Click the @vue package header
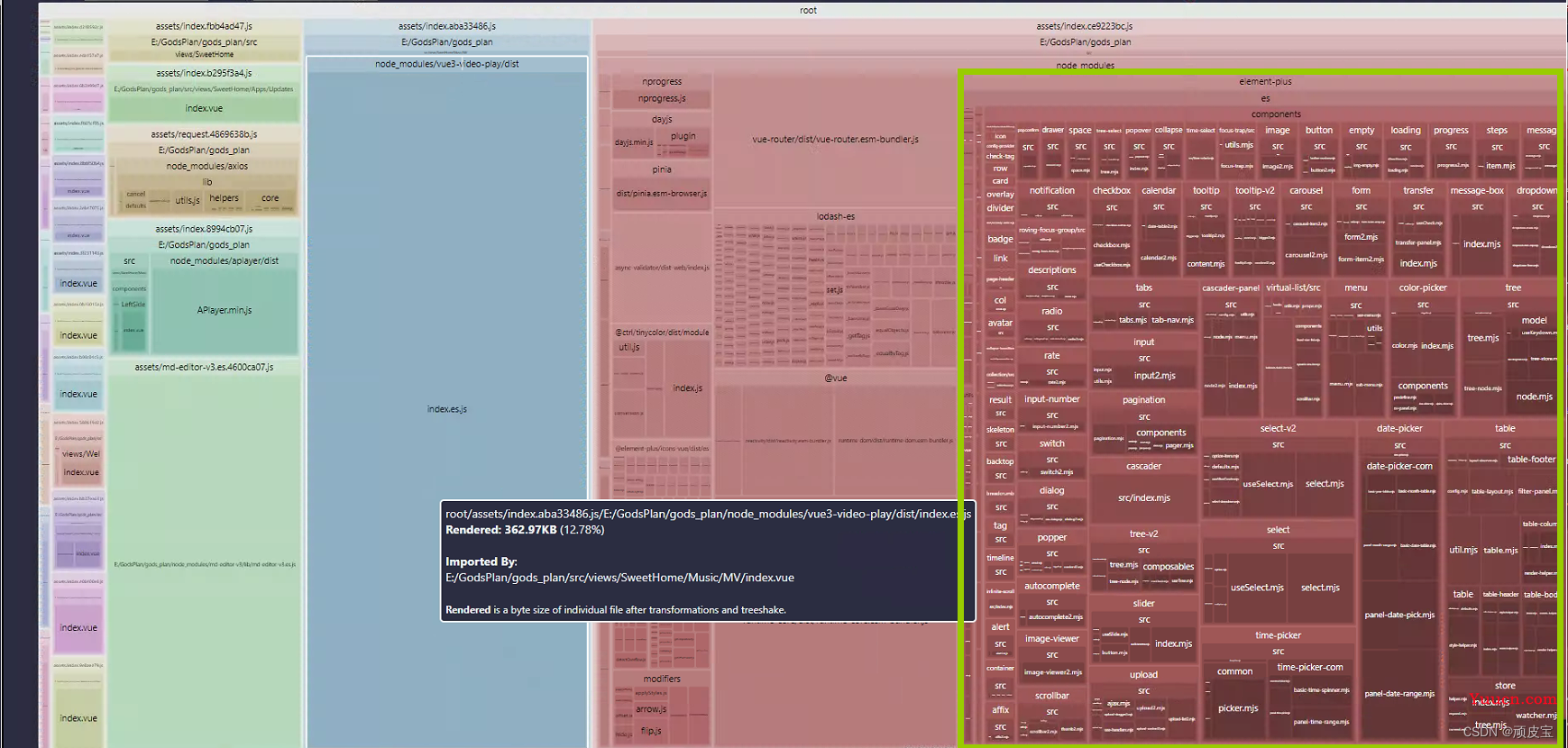Viewport: 1568px width, 748px height. coord(836,378)
